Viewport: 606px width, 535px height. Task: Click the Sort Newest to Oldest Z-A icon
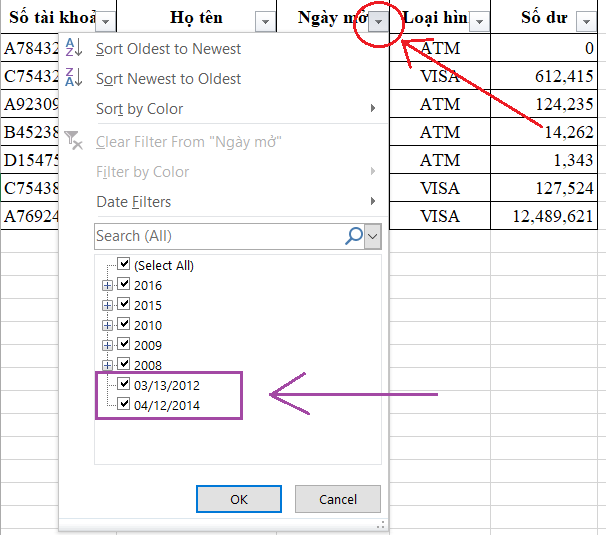point(73,78)
